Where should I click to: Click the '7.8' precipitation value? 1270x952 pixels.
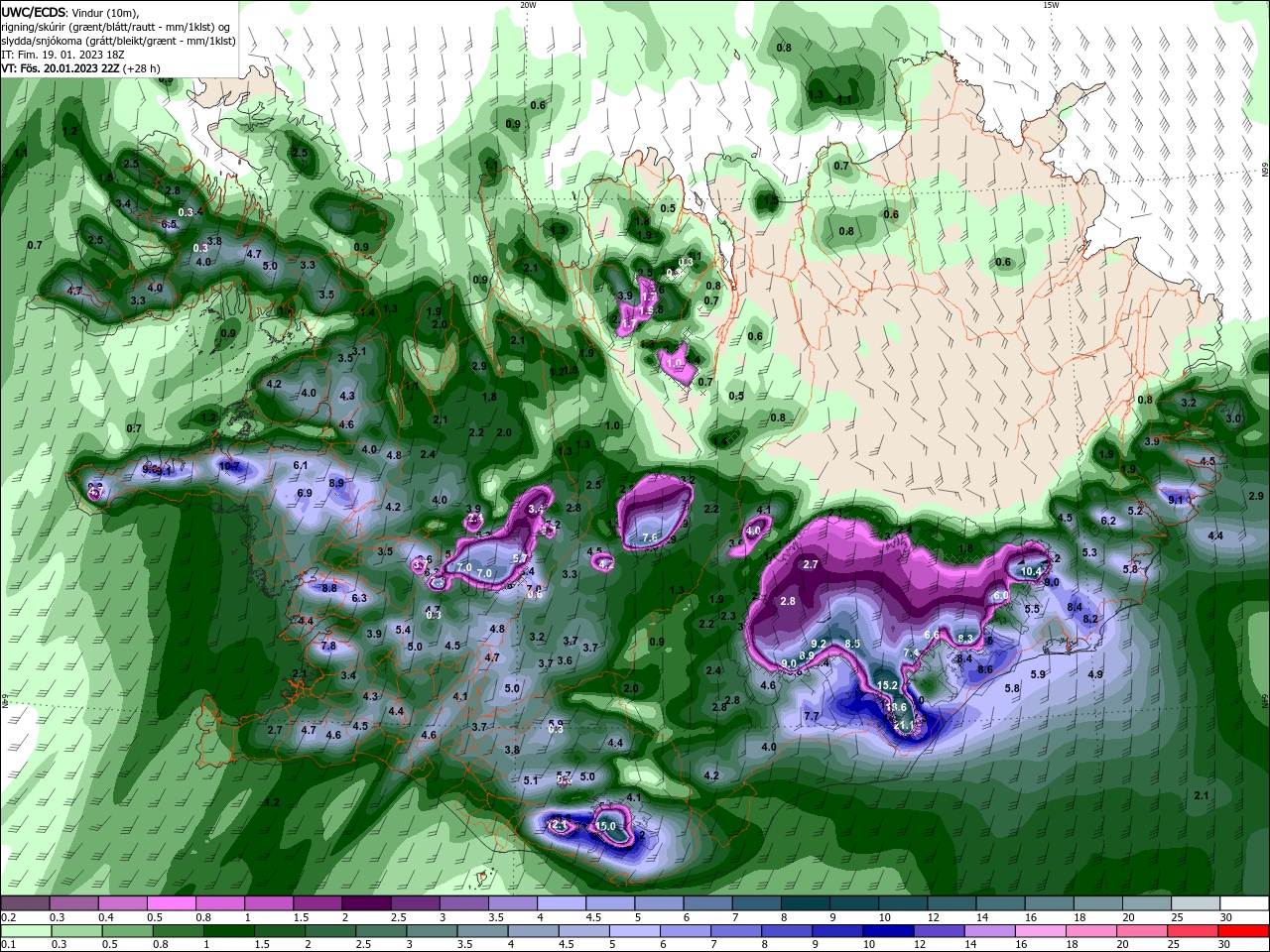(328, 646)
